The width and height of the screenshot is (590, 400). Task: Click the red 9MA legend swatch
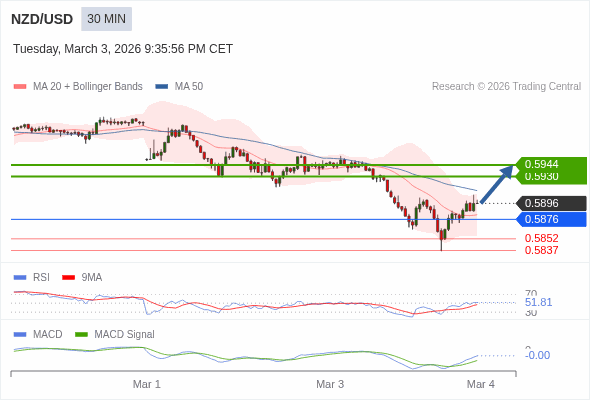[x=68, y=278]
